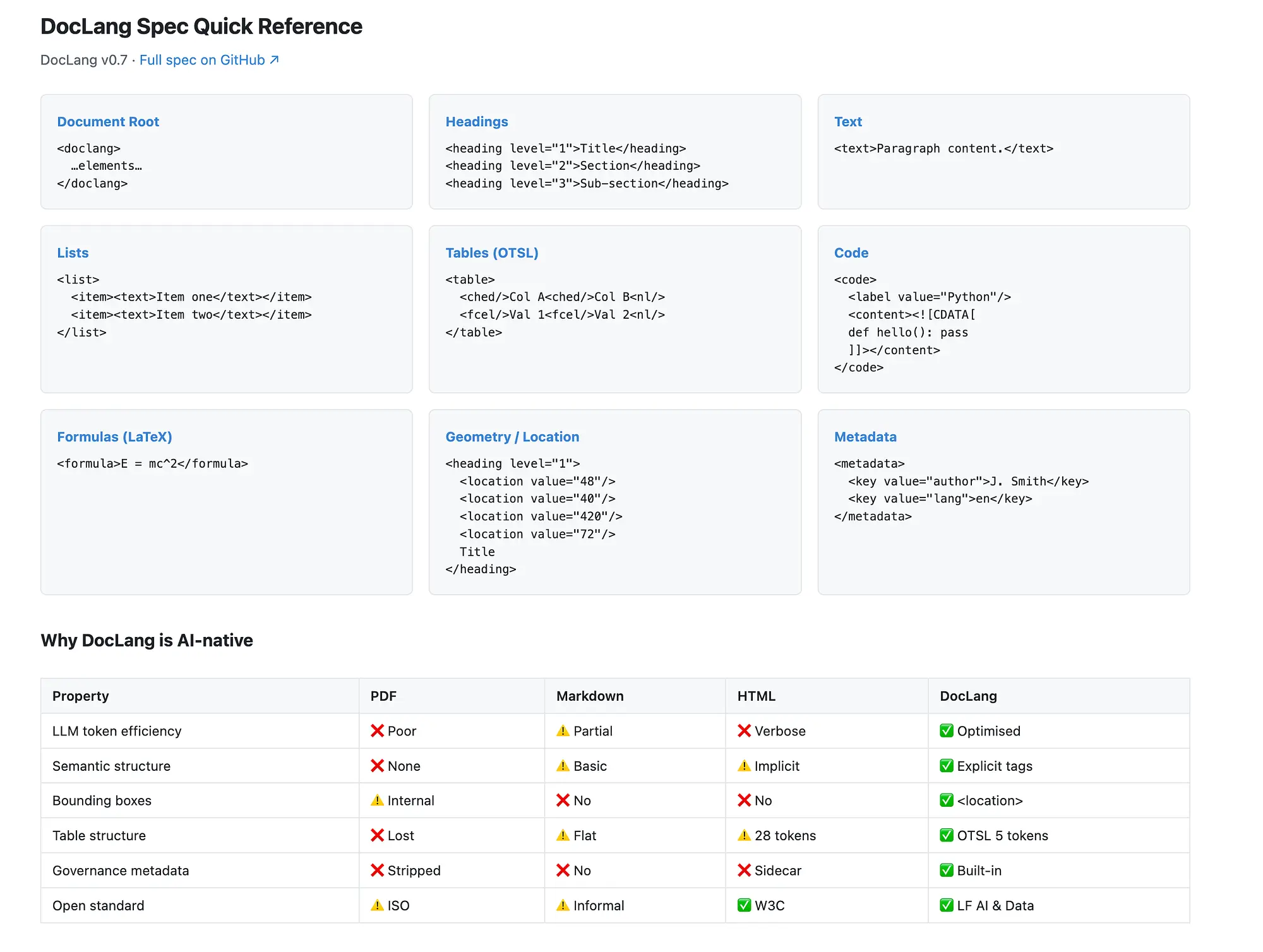Click the warning icon next to Internal
1263x952 pixels.
pos(377,800)
